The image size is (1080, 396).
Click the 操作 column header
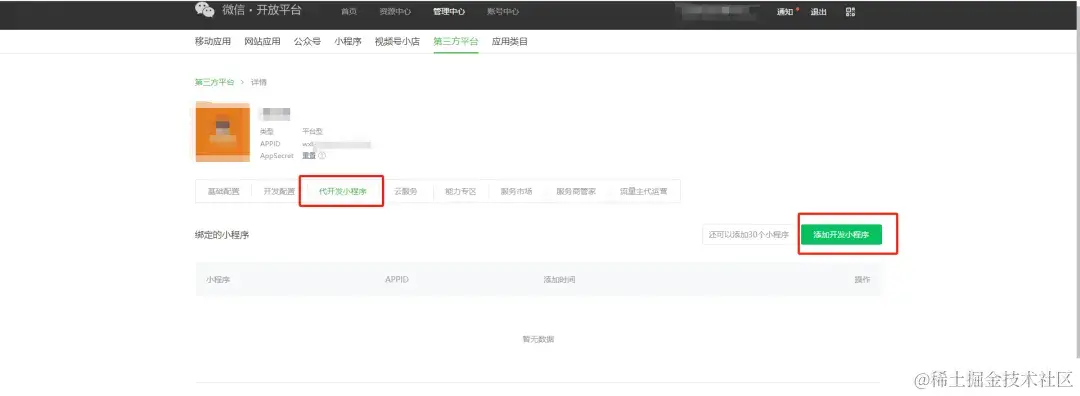(862, 280)
